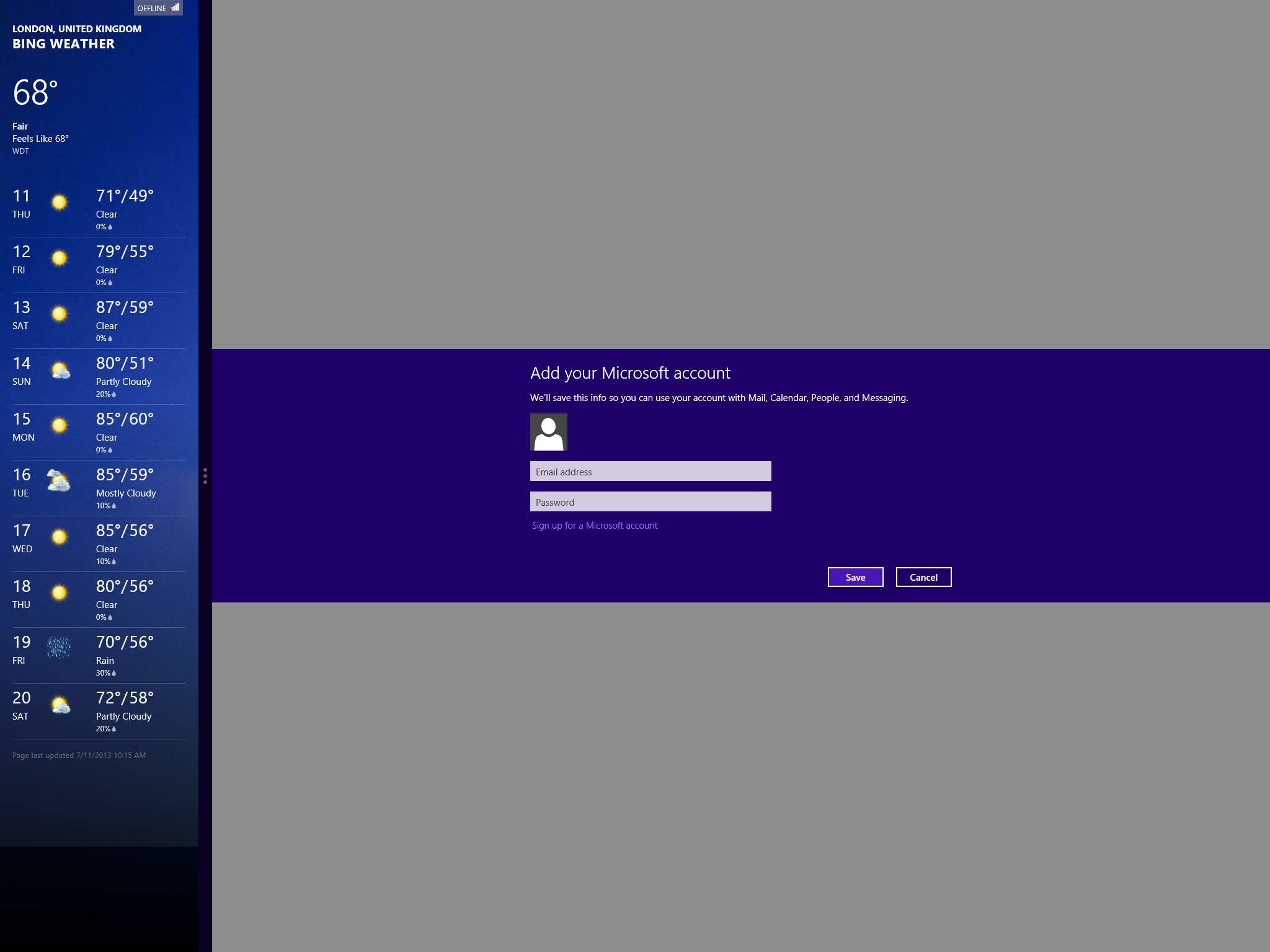
Task: Click the Mostly Cloudy condition label
Action: click(x=126, y=493)
